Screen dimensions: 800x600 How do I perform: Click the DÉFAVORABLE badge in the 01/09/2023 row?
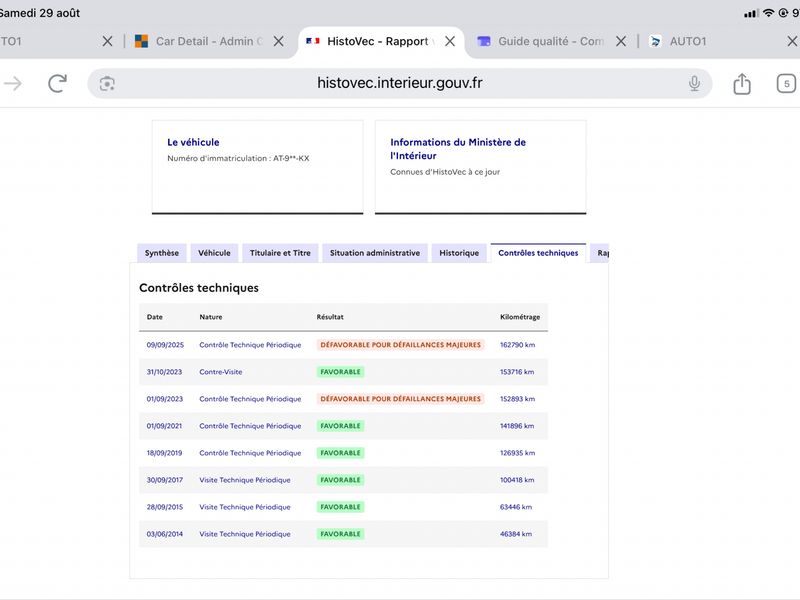click(x=401, y=399)
